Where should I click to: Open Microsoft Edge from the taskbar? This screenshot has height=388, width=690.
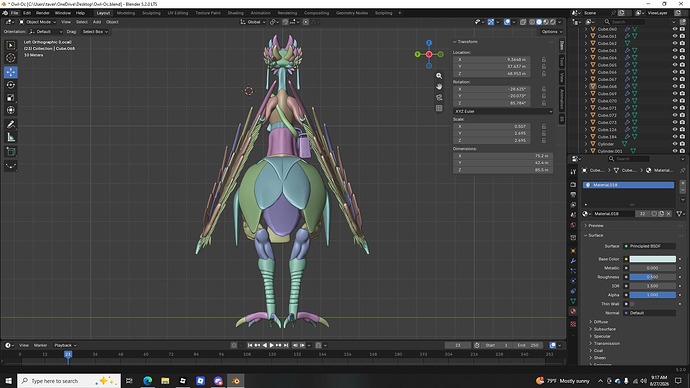[147, 381]
